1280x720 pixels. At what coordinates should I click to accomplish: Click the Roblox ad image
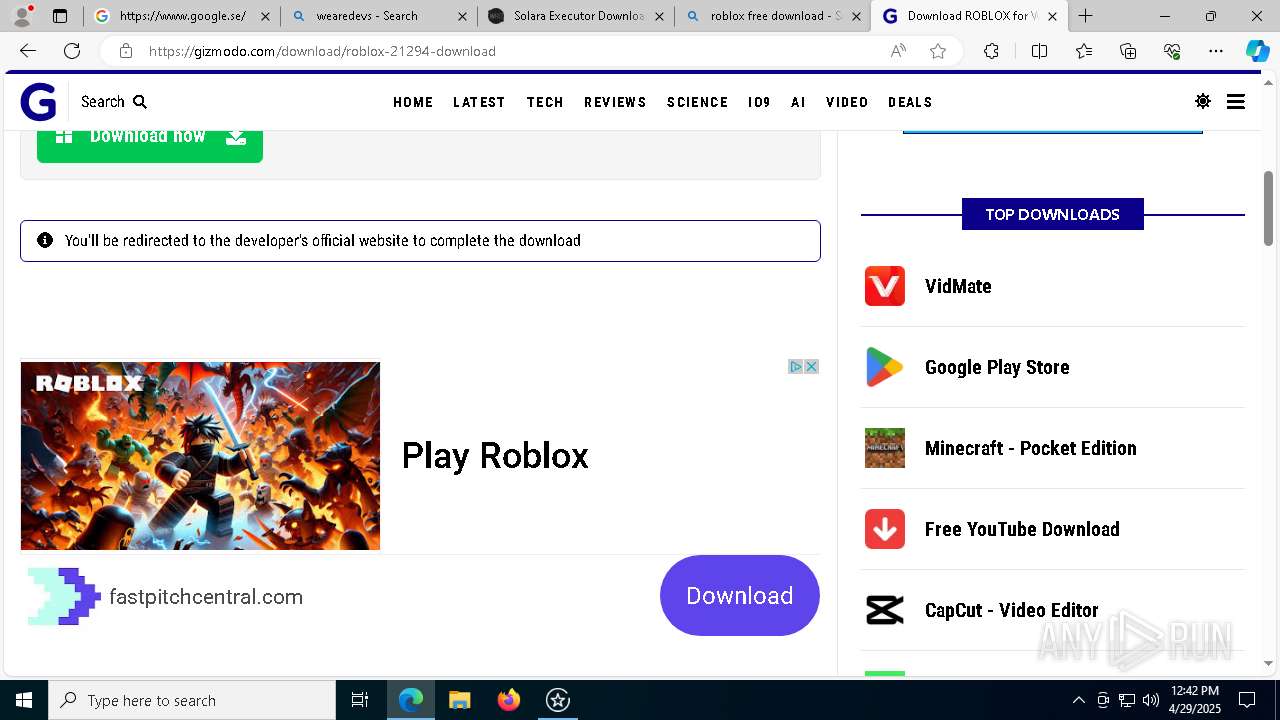(x=200, y=456)
